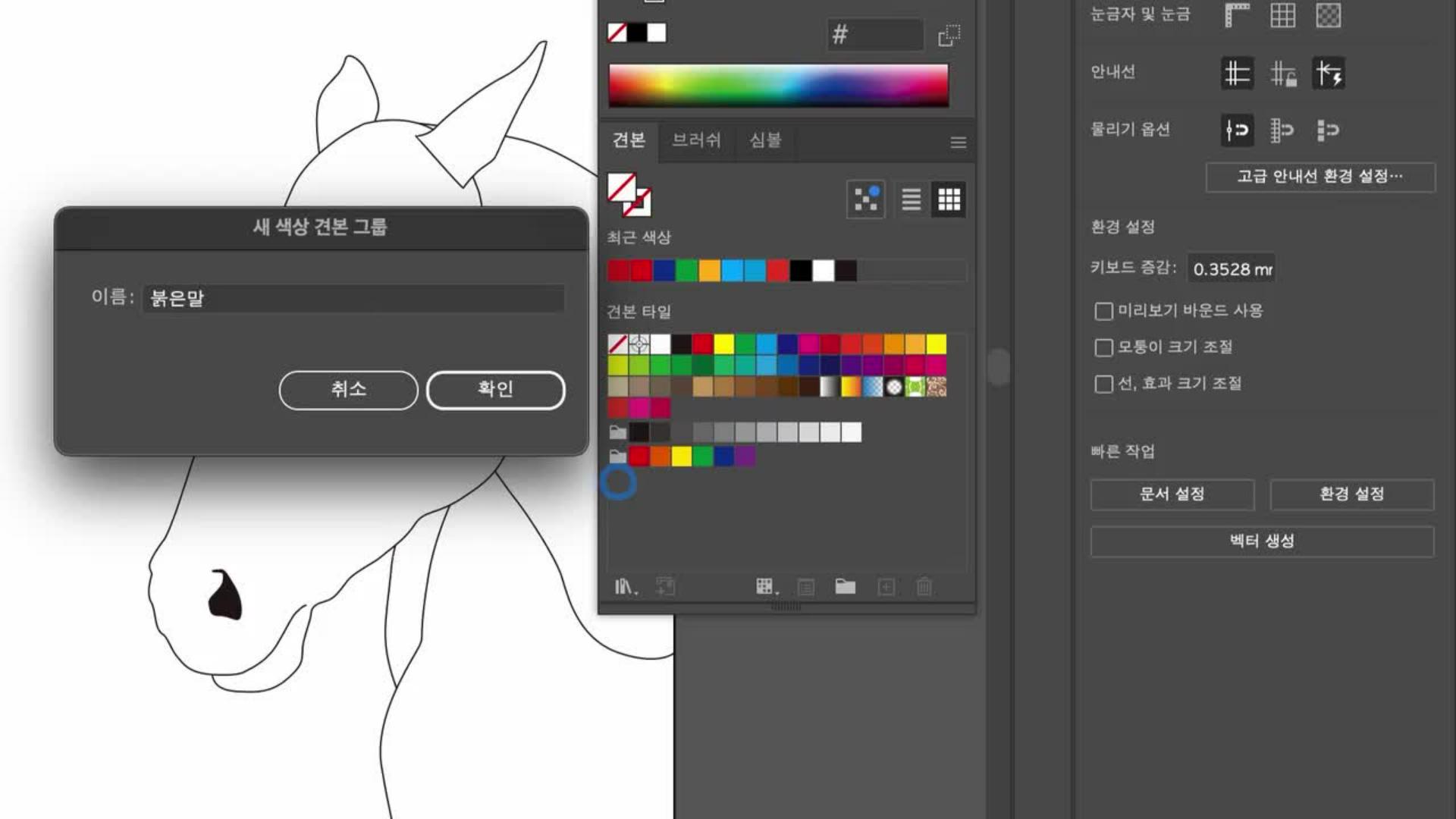
Task: Open the swatches panel hamburger menu
Action: click(x=958, y=143)
